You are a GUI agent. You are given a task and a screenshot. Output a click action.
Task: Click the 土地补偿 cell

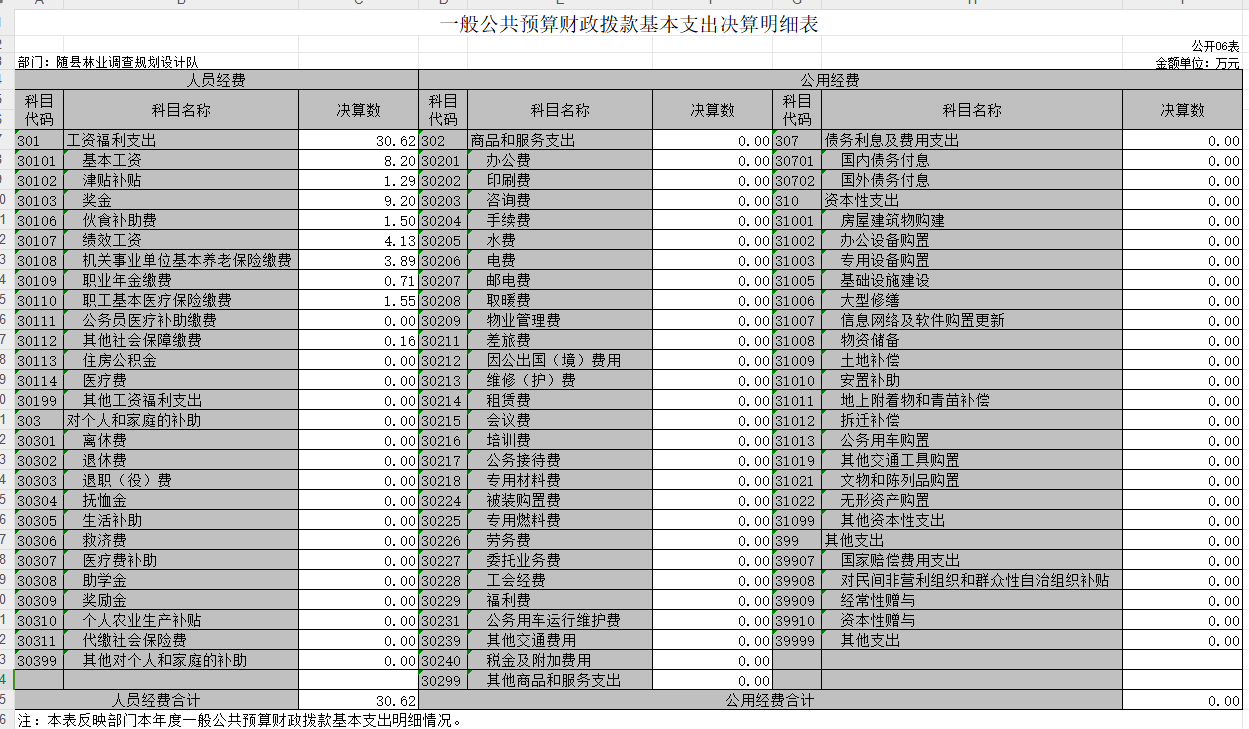972,360
